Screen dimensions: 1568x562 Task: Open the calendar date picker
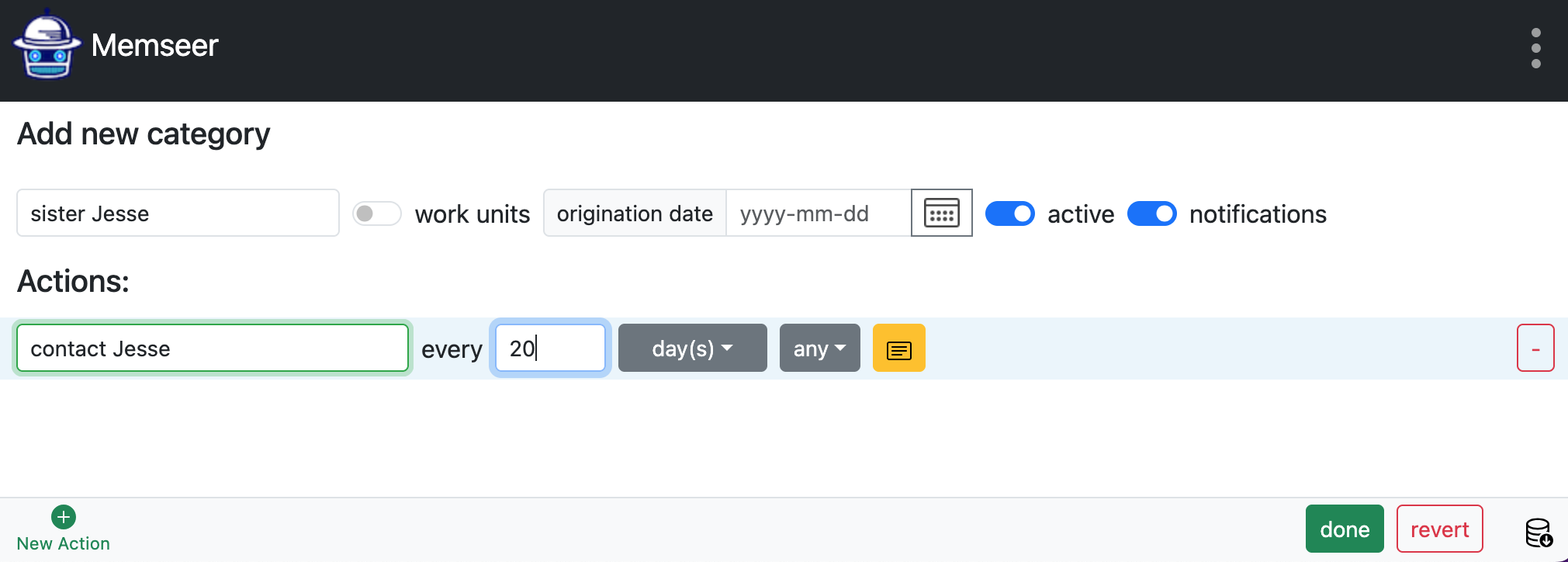[x=941, y=213]
